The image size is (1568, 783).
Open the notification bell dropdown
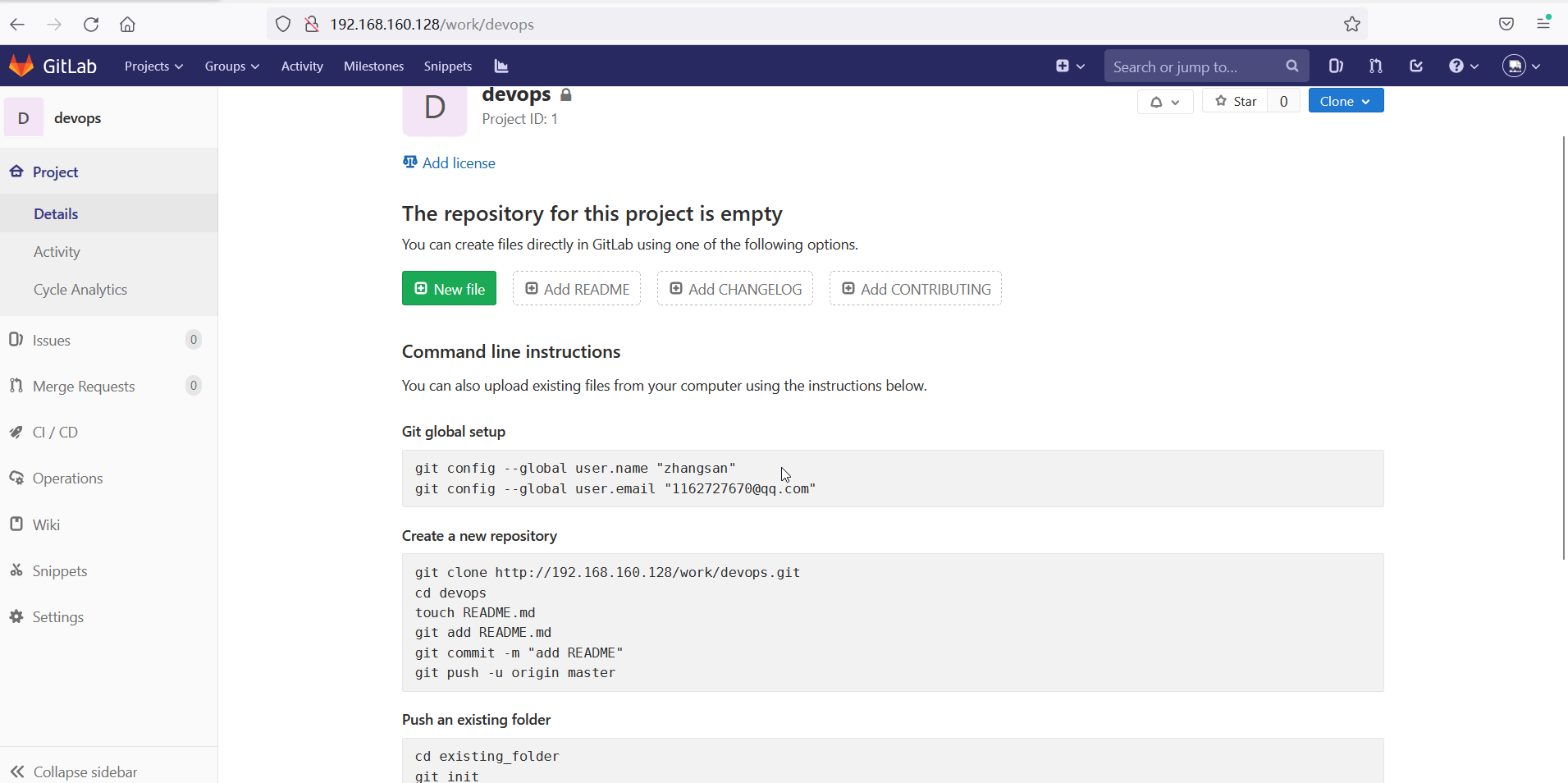coord(1164,102)
